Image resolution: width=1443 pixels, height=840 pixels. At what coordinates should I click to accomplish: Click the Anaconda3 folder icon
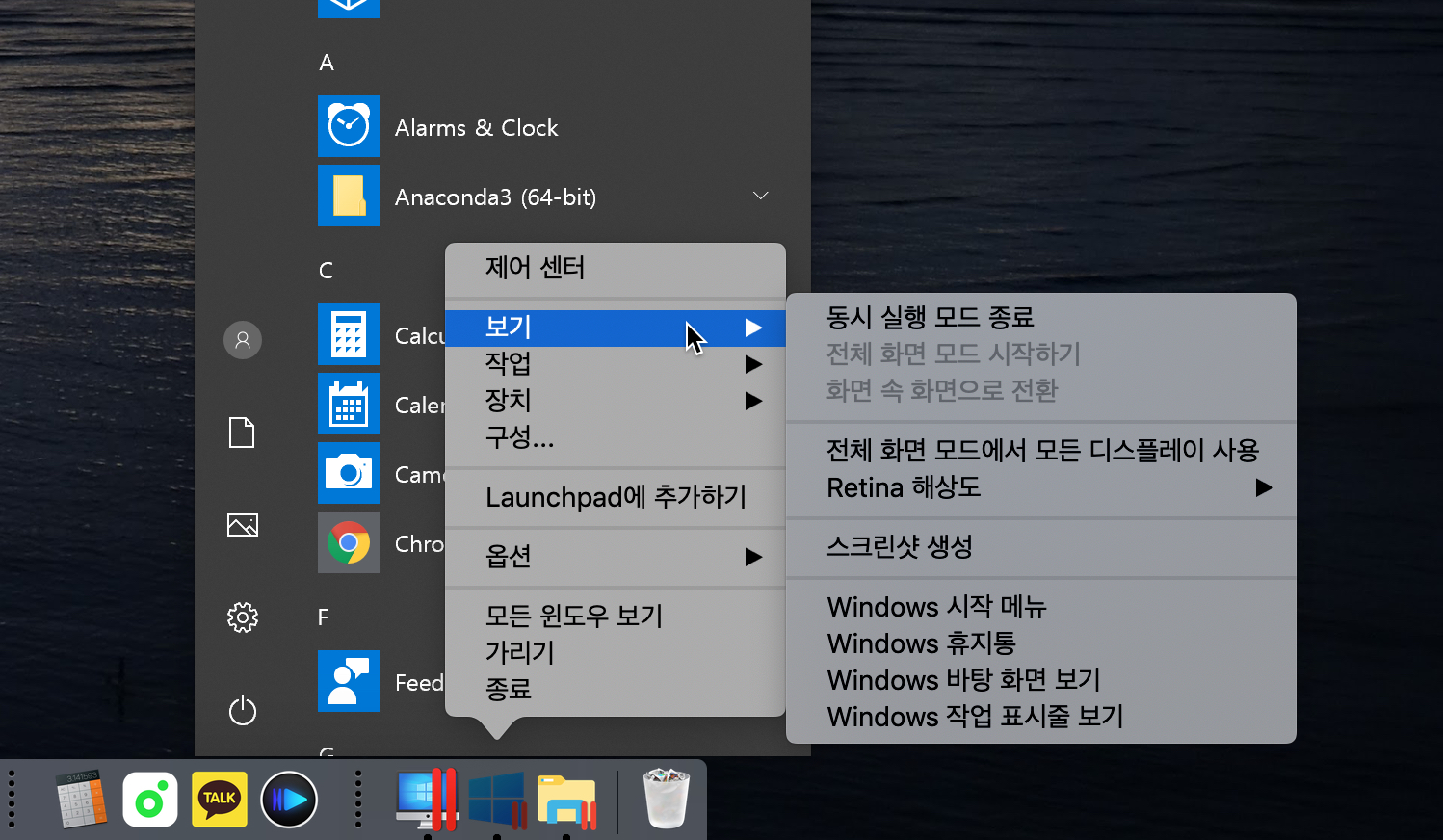pos(349,196)
